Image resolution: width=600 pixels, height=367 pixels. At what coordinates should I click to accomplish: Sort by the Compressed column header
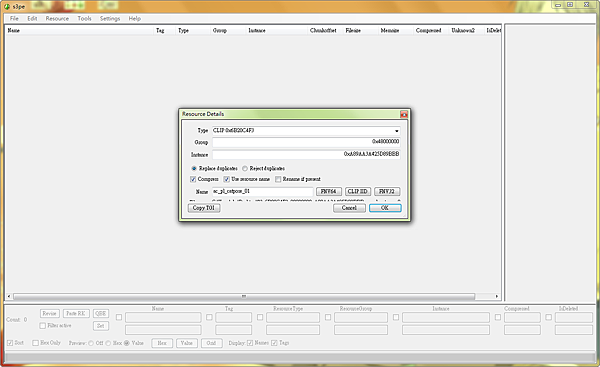click(430, 30)
